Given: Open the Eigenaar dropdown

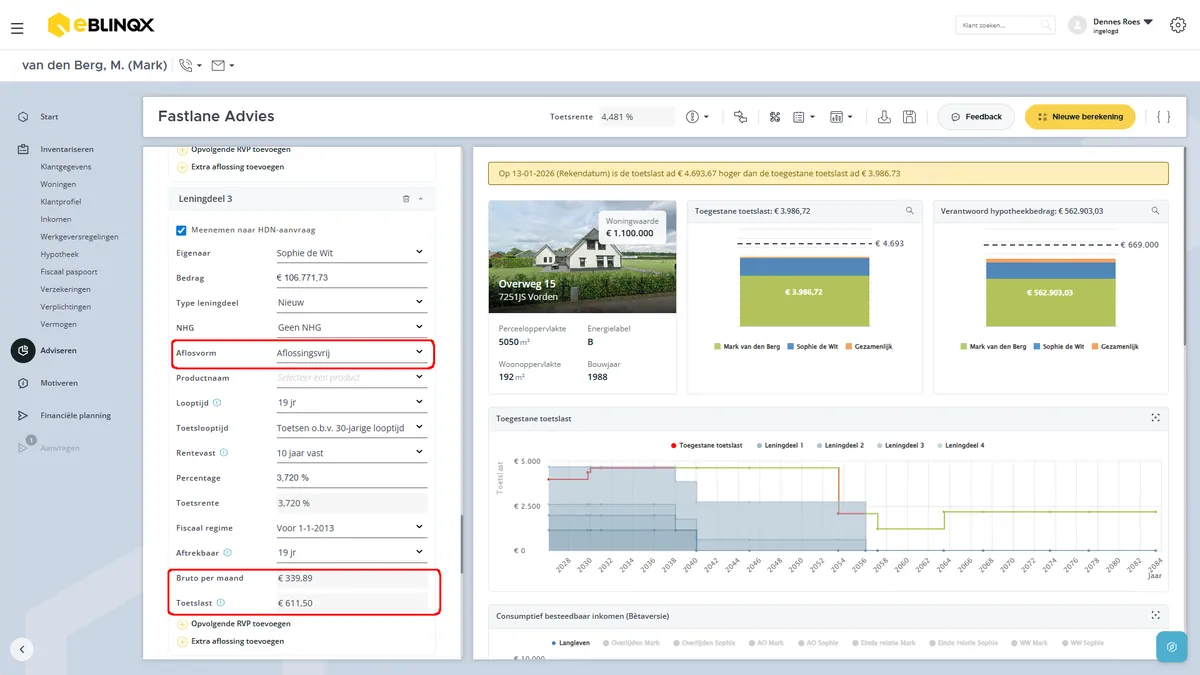Looking at the screenshot, I should pyautogui.click(x=351, y=253).
